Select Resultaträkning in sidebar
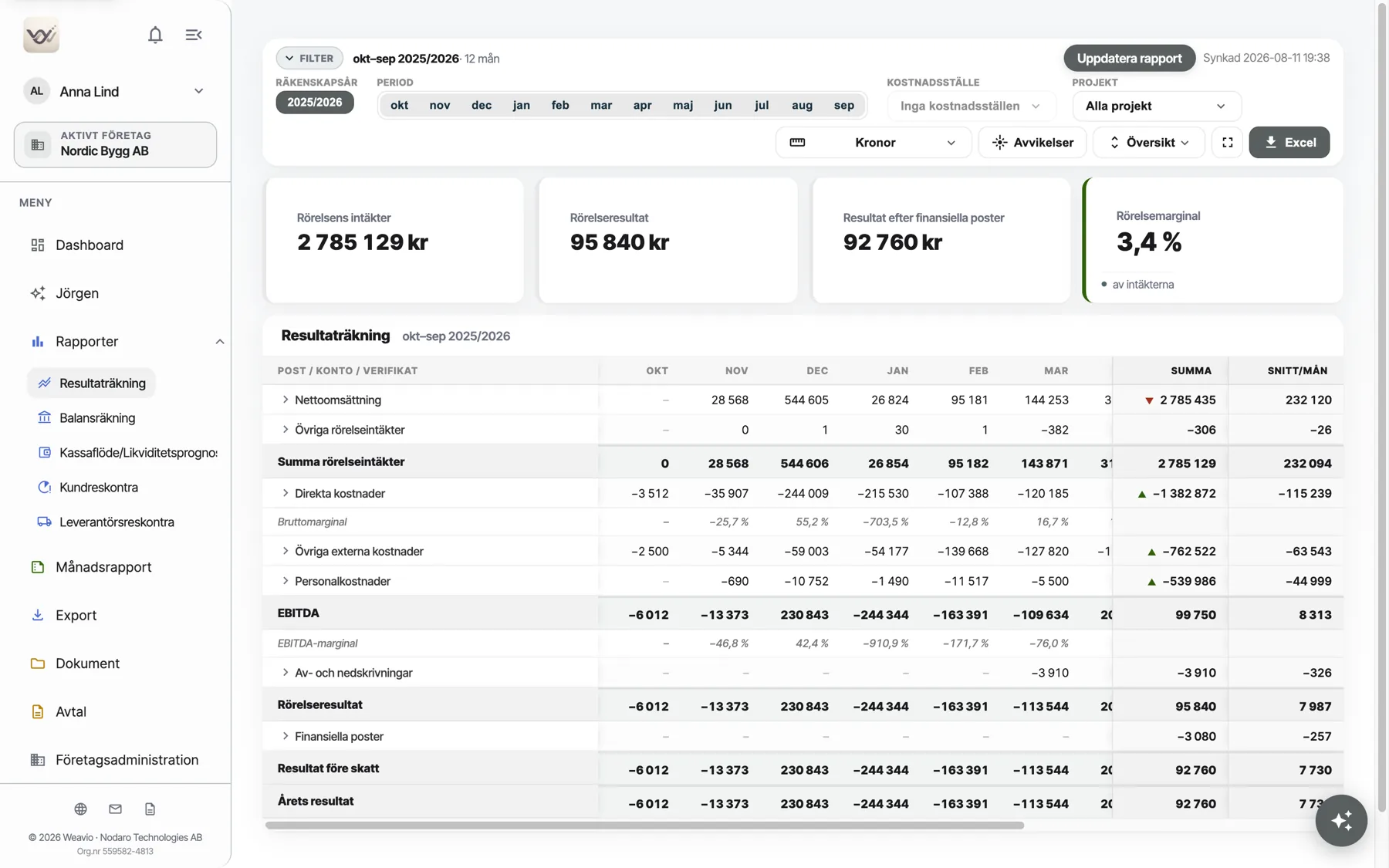1389x868 pixels. point(92,383)
